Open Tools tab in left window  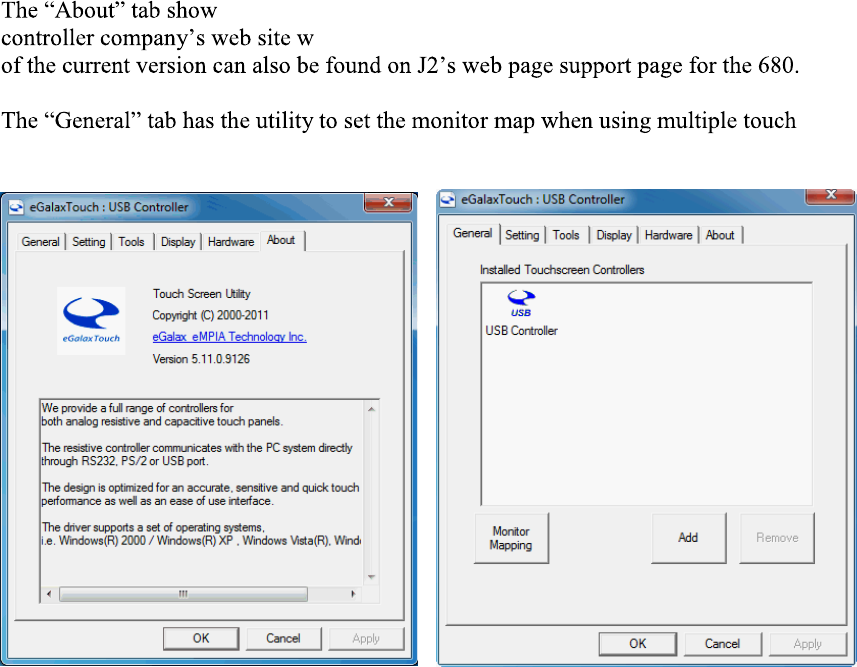point(131,242)
